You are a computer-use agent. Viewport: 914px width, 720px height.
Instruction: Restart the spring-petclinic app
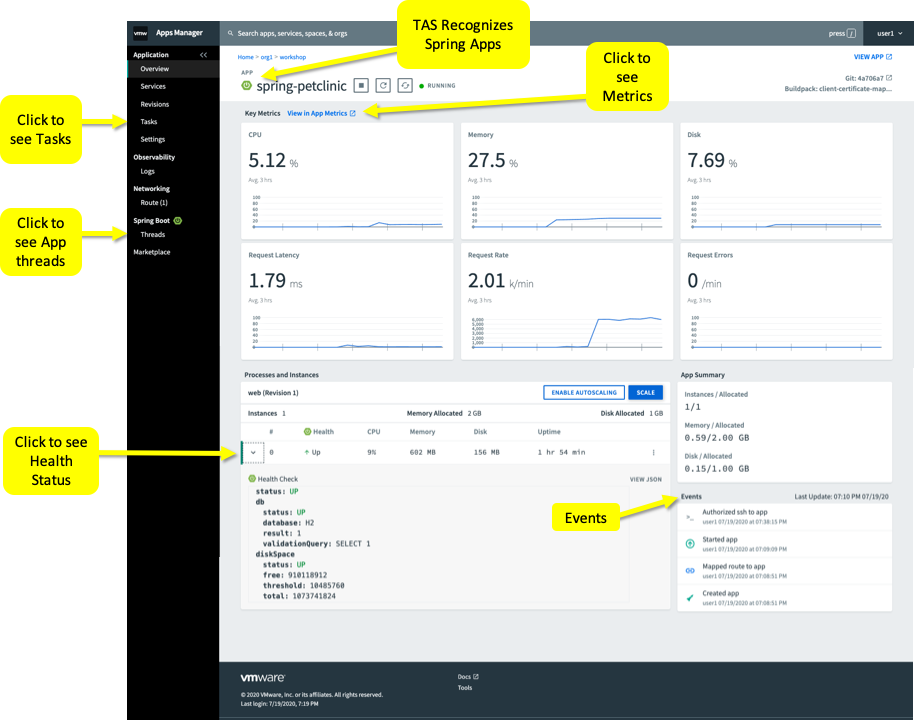[x=383, y=86]
